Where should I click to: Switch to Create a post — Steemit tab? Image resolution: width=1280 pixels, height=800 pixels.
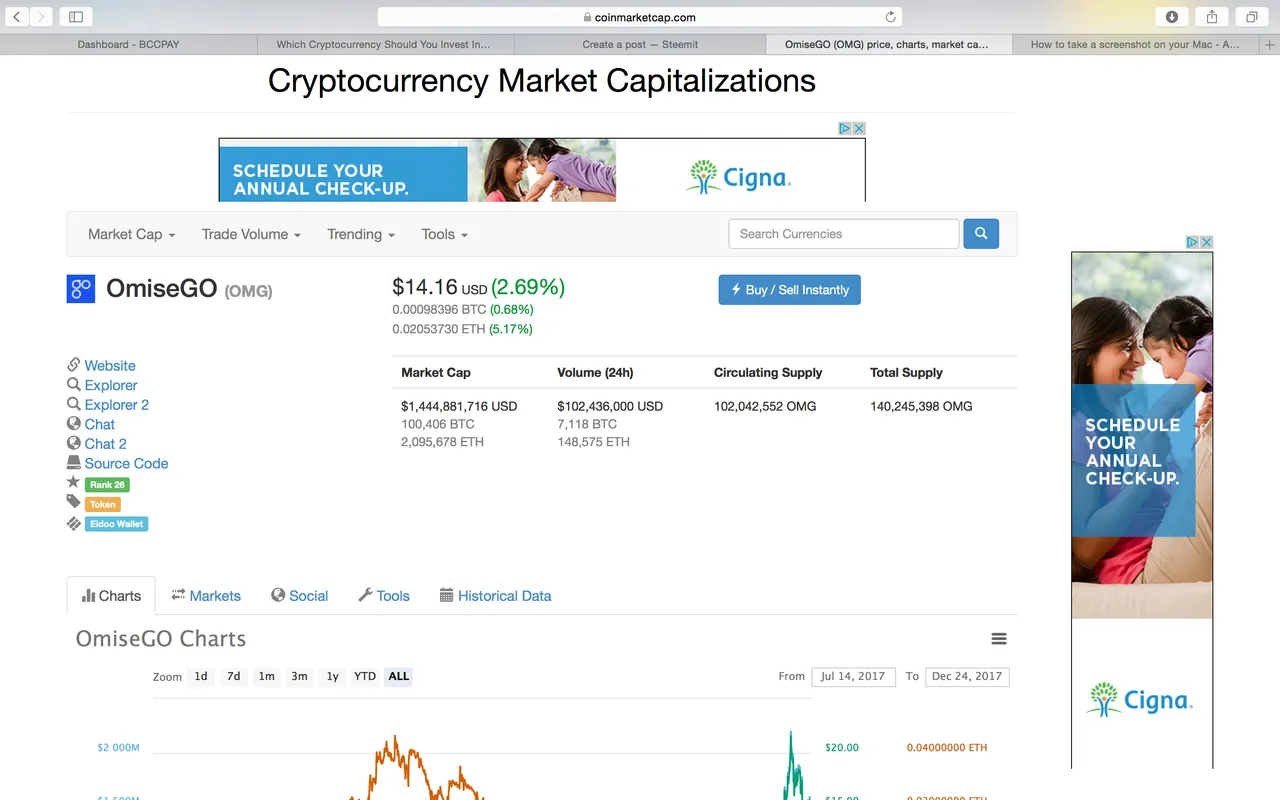pos(640,45)
